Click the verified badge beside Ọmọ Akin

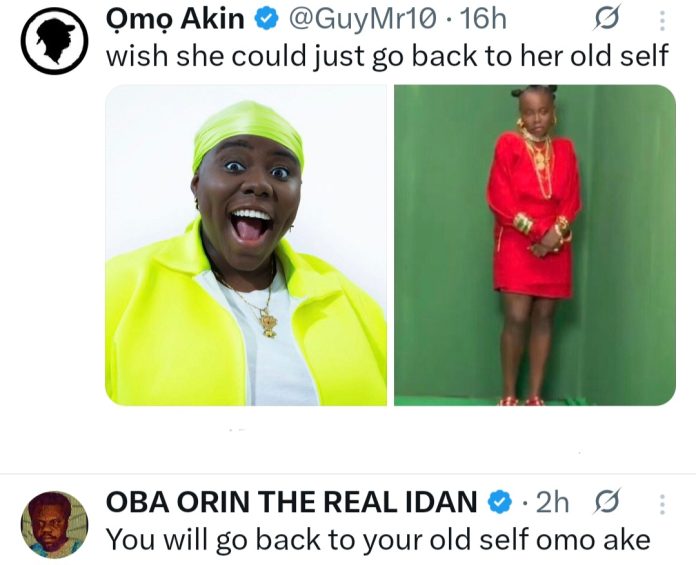[265, 17]
